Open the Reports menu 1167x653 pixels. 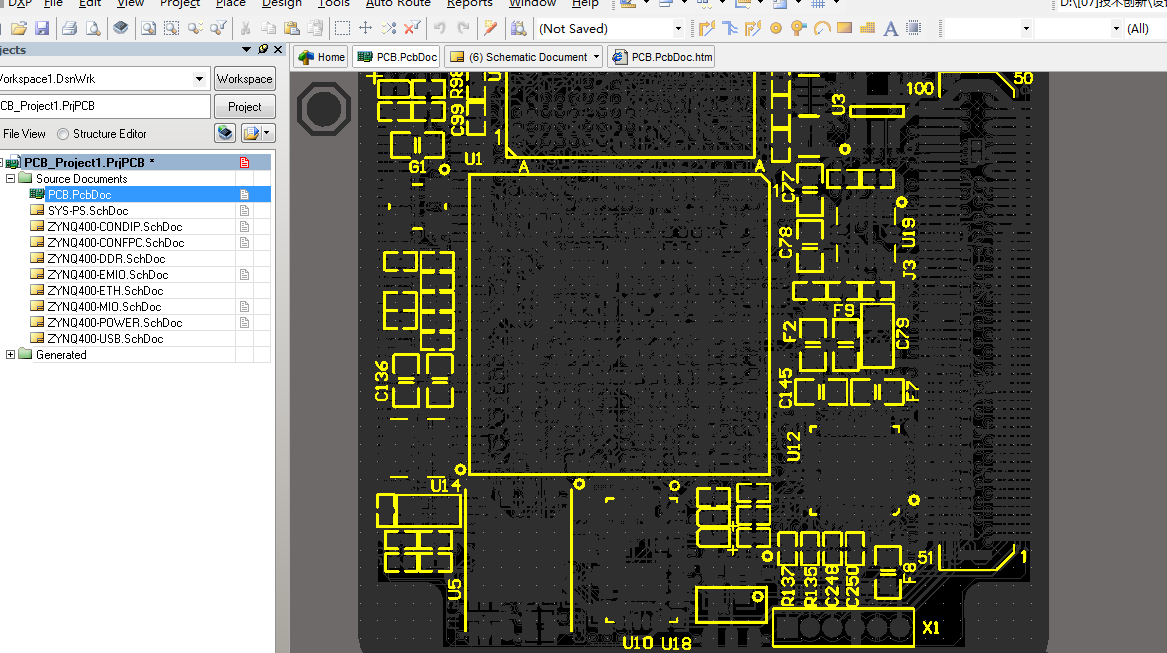pos(470,4)
